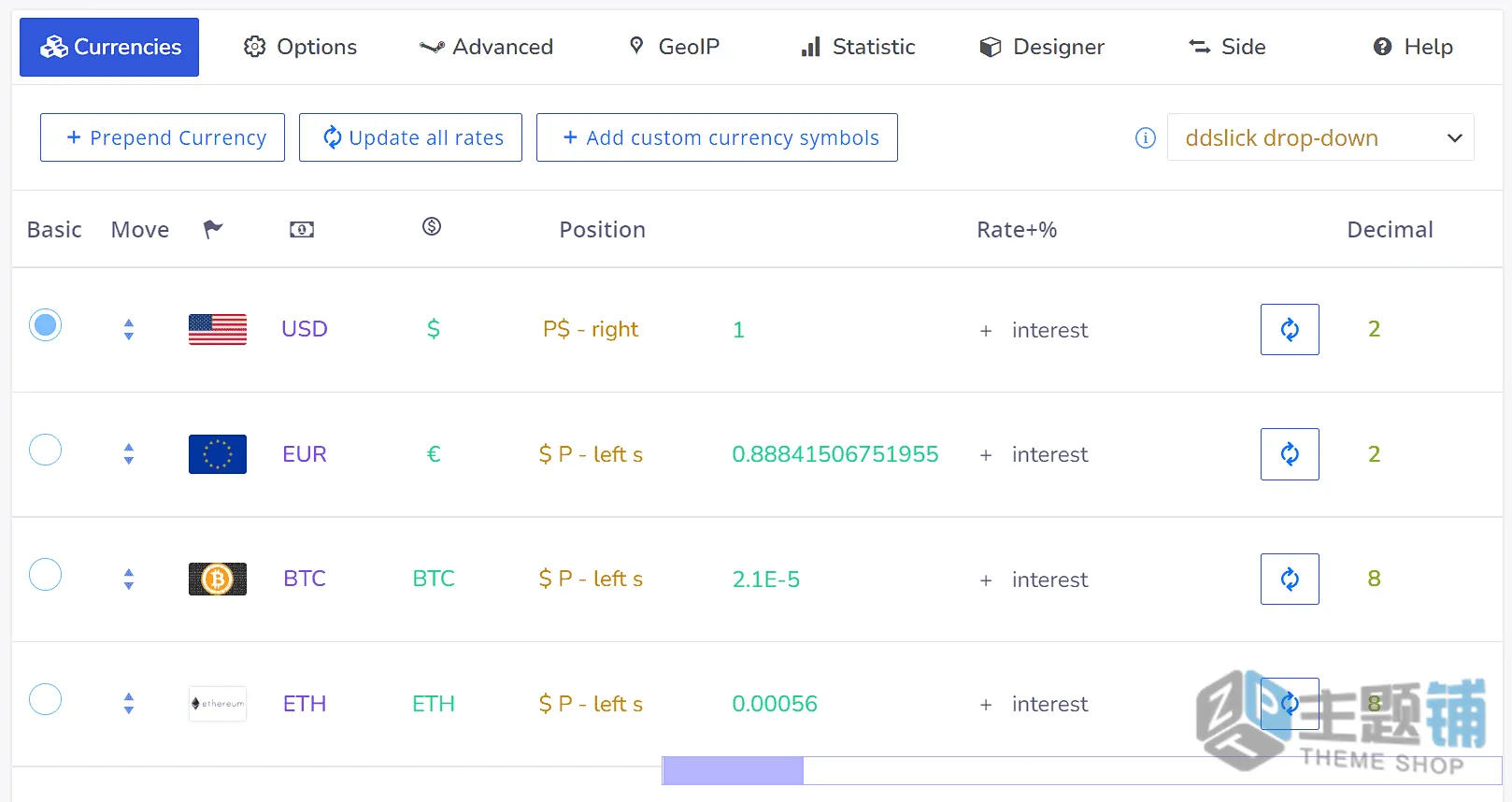Open the Help tab
This screenshot has width=1512, height=802.
click(1413, 47)
